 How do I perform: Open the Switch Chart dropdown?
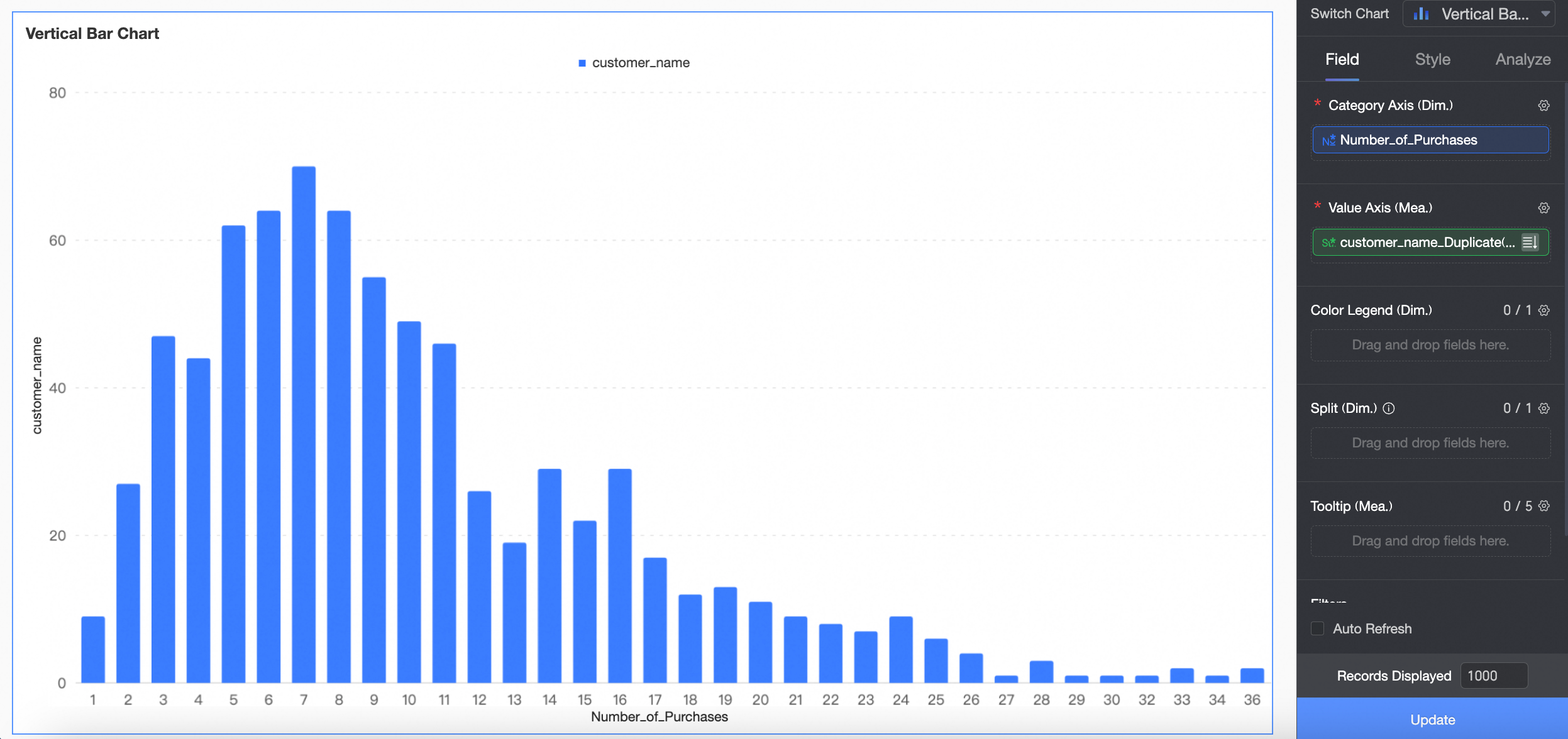pyautogui.click(x=1478, y=14)
